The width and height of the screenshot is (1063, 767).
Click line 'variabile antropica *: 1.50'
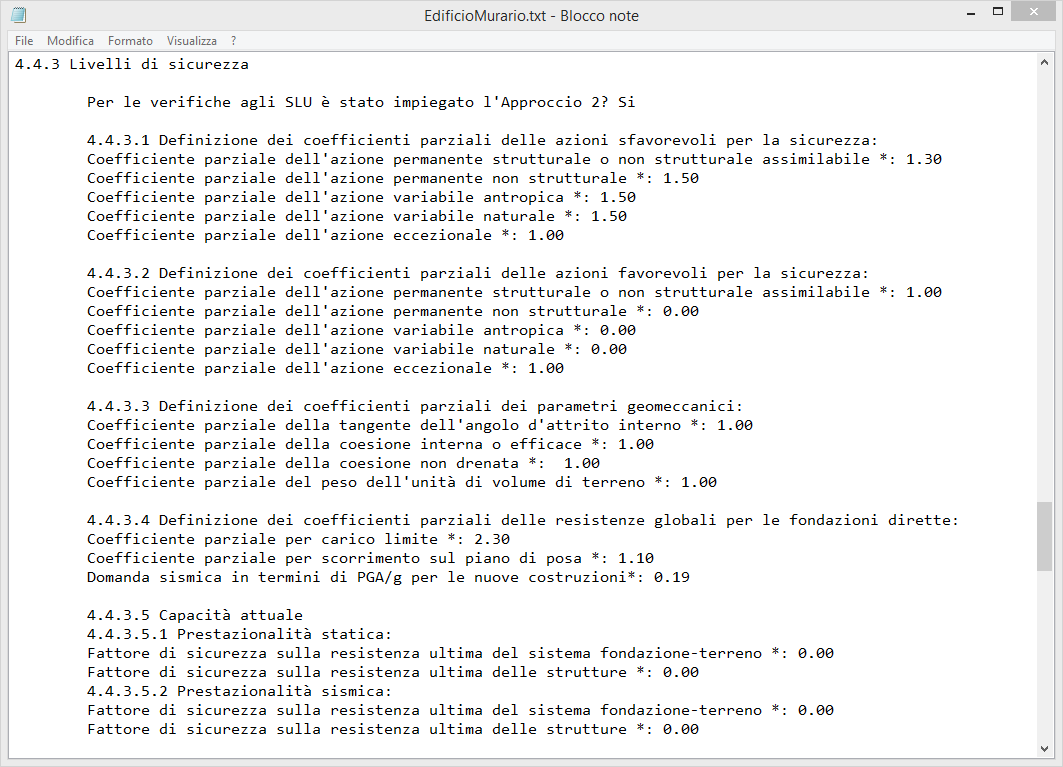point(361,197)
